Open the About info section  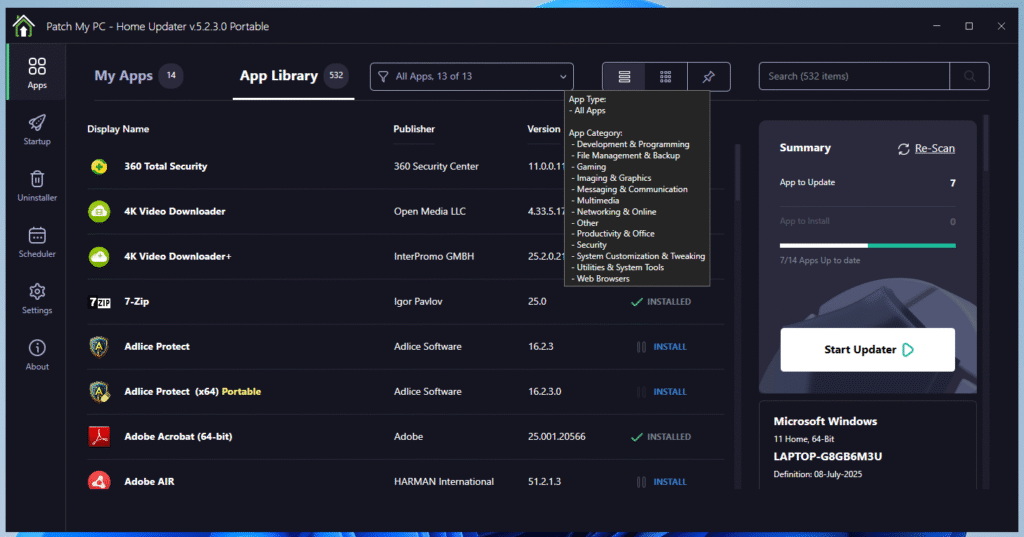(37, 355)
